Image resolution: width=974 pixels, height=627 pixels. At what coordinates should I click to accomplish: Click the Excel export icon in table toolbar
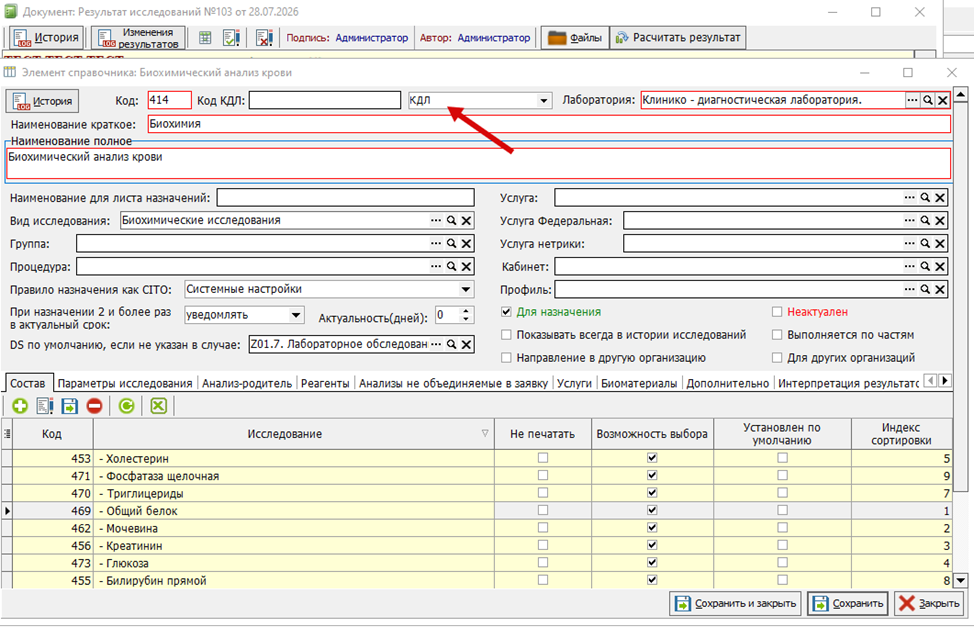(x=159, y=406)
